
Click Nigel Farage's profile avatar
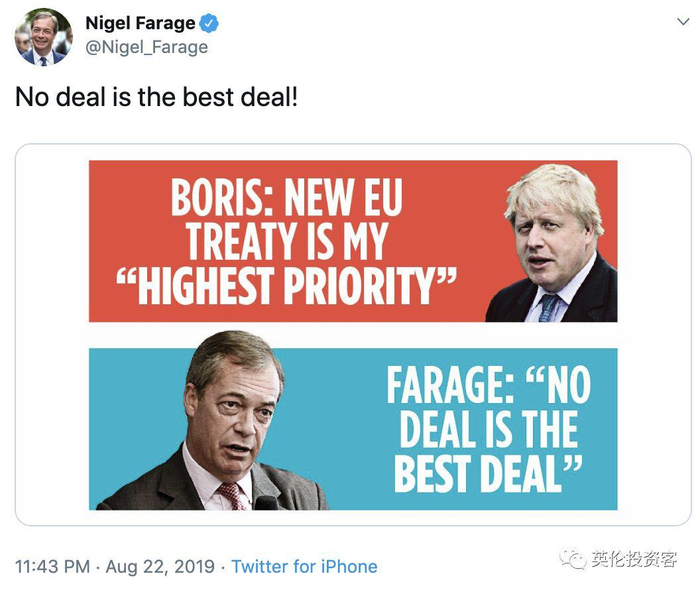[43, 37]
